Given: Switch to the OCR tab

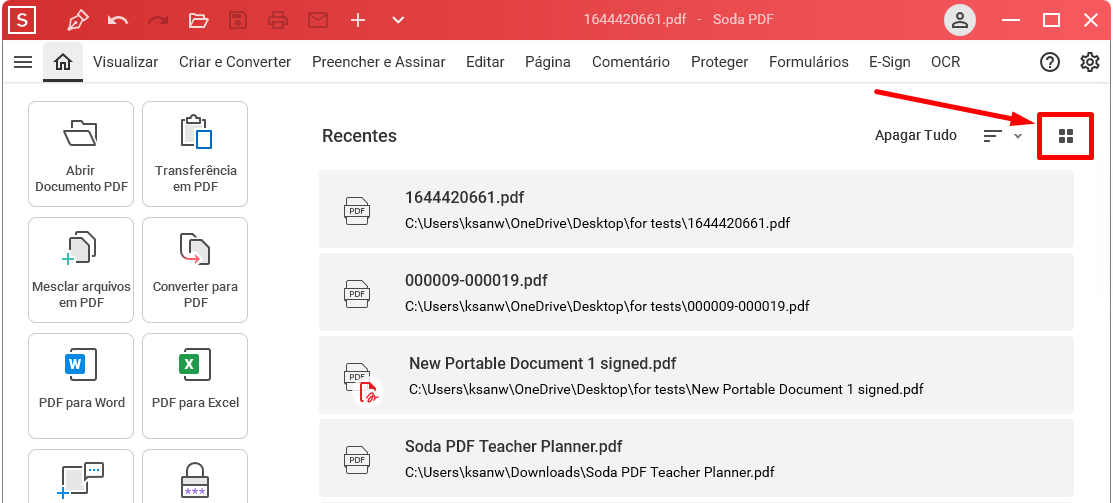Looking at the screenshot, I should pyautogui.click(x=945, y=62).
